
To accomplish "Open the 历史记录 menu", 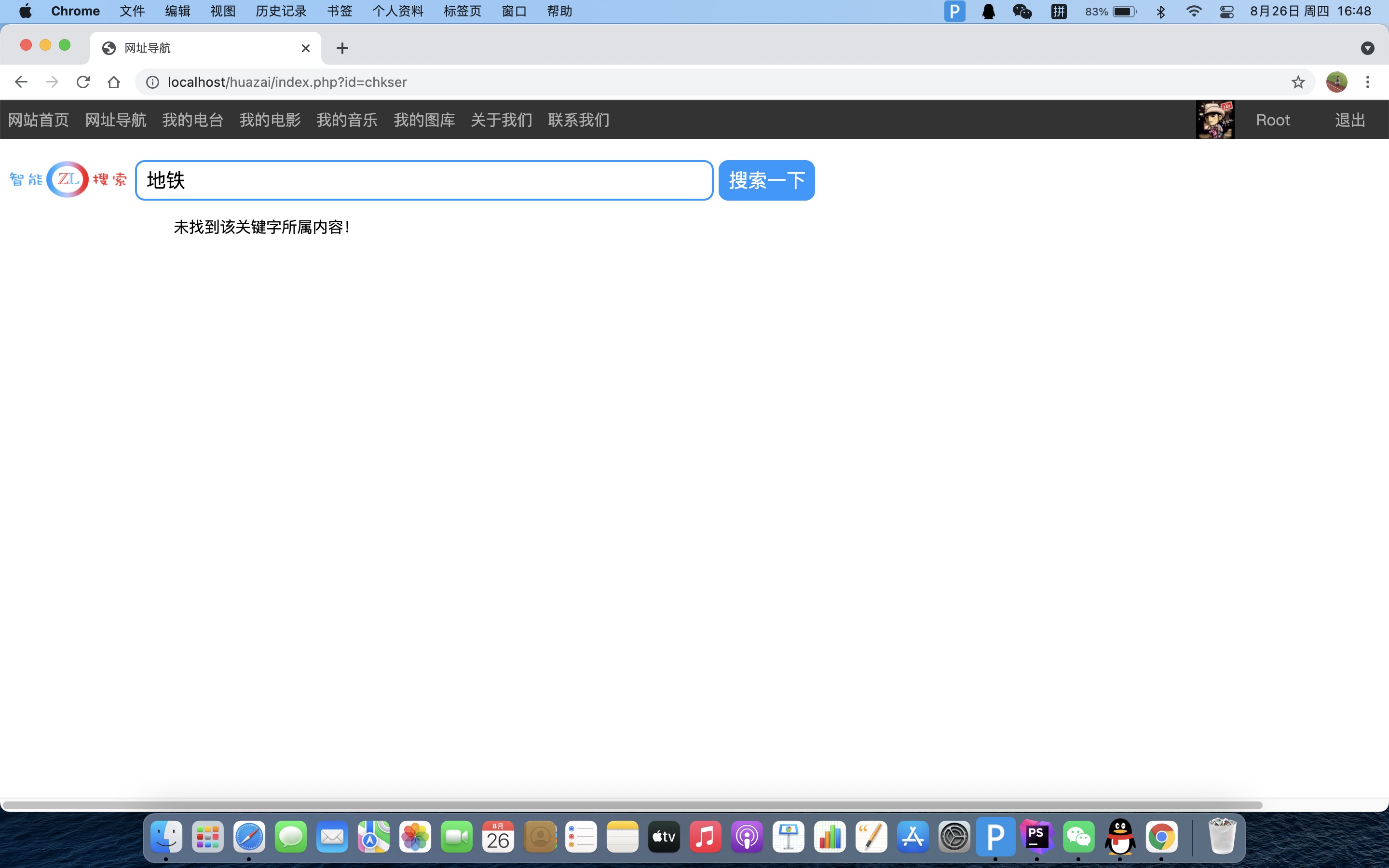I will pyautogui.click(x=281, y=12).
